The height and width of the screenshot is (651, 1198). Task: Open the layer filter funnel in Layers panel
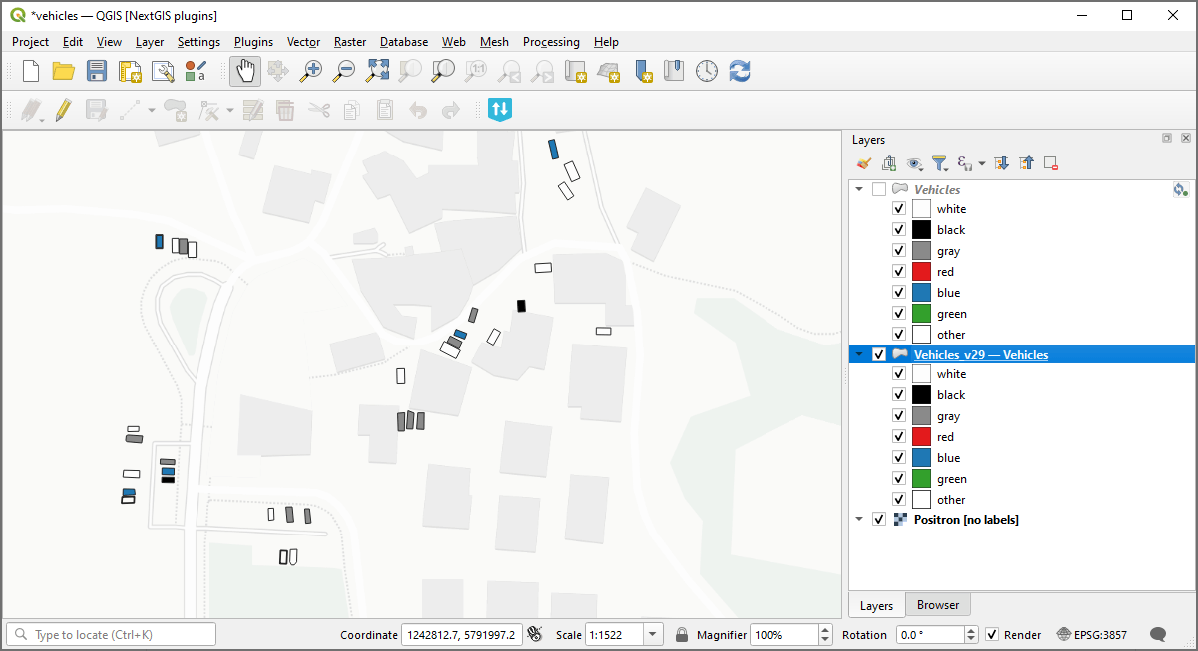click(x=939, y=163)
